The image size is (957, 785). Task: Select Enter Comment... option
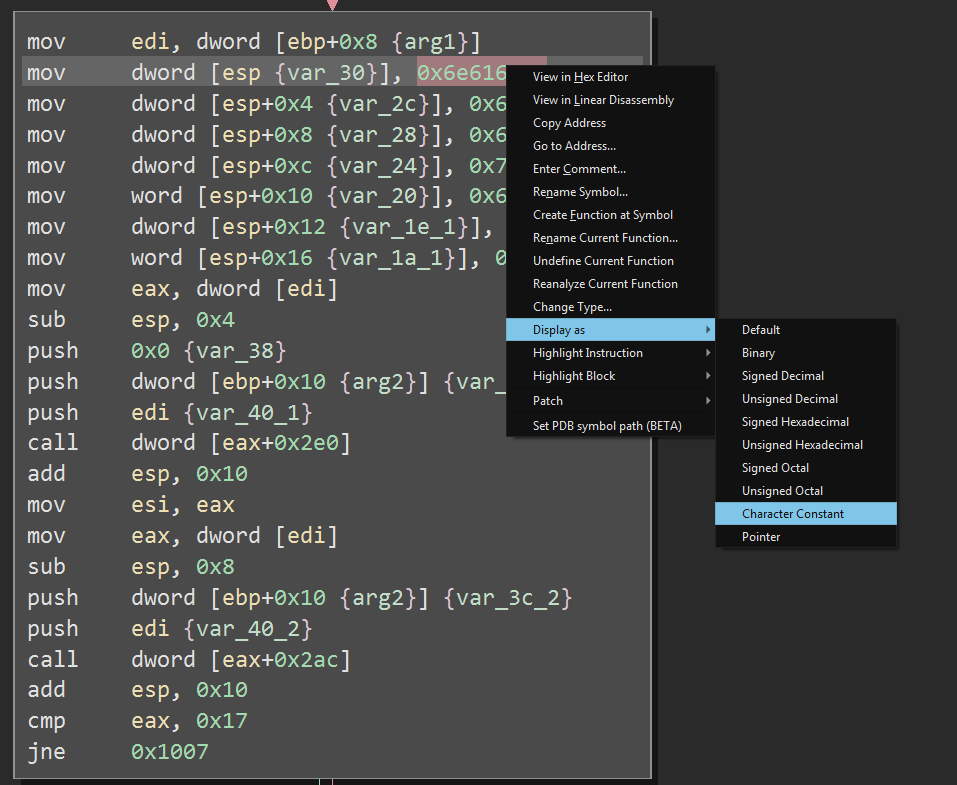pyautogui.click(x=610, y=169)
